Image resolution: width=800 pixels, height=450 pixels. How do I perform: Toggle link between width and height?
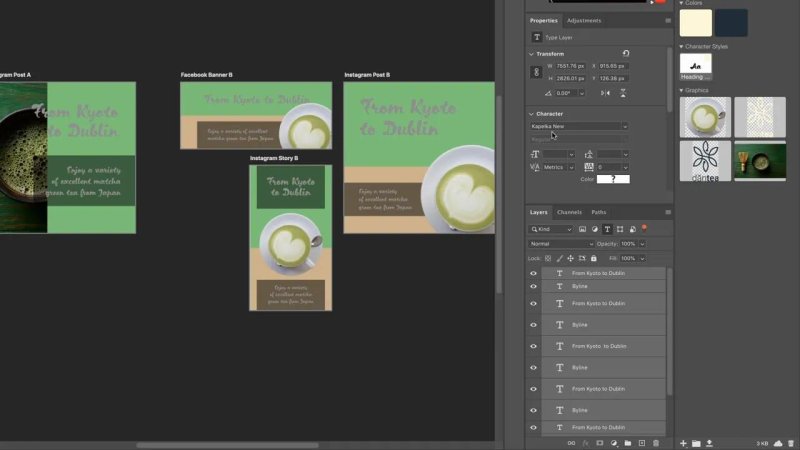coord(536,72)
